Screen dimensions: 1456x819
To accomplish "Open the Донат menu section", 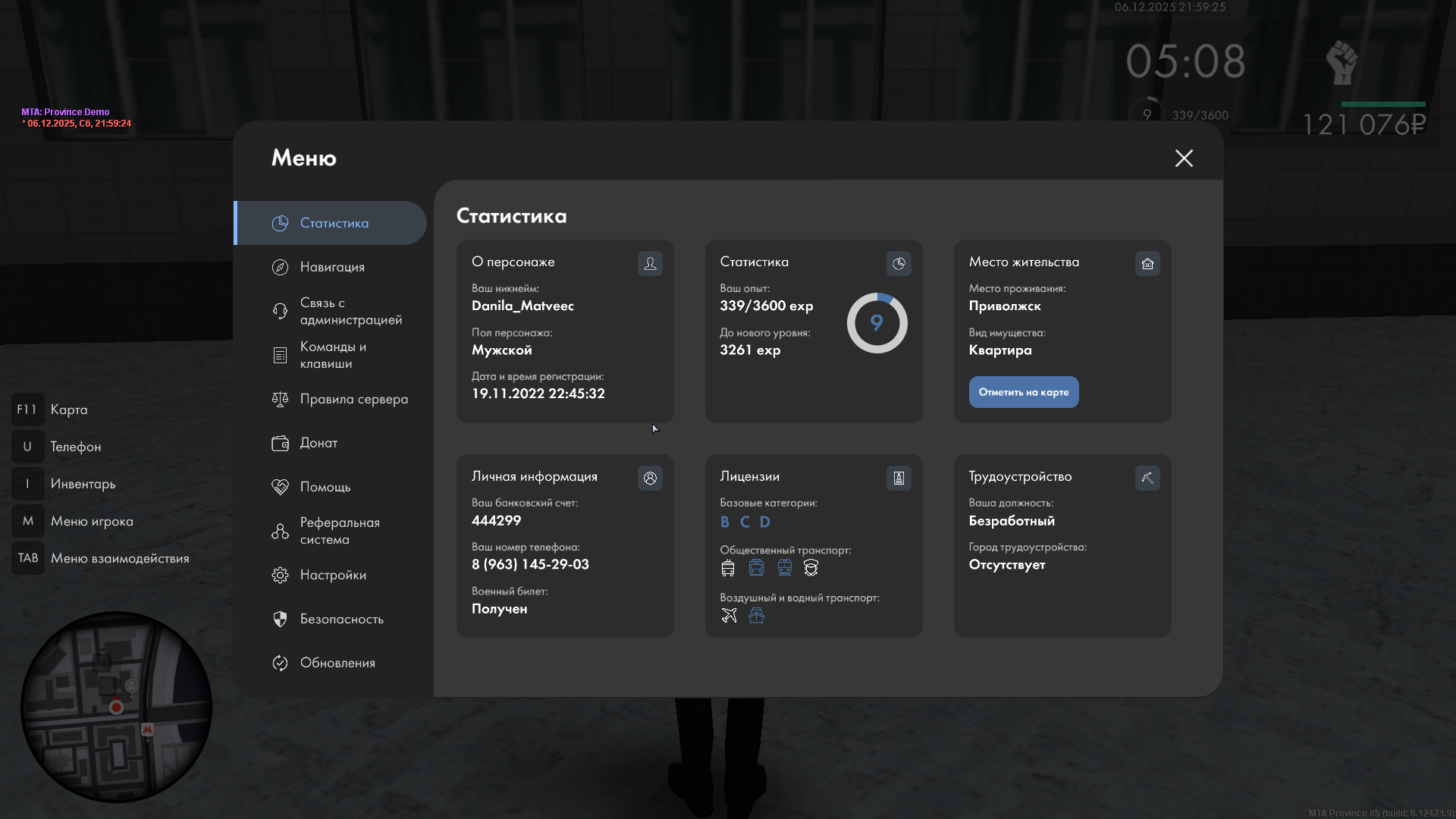I will point(318,443).
